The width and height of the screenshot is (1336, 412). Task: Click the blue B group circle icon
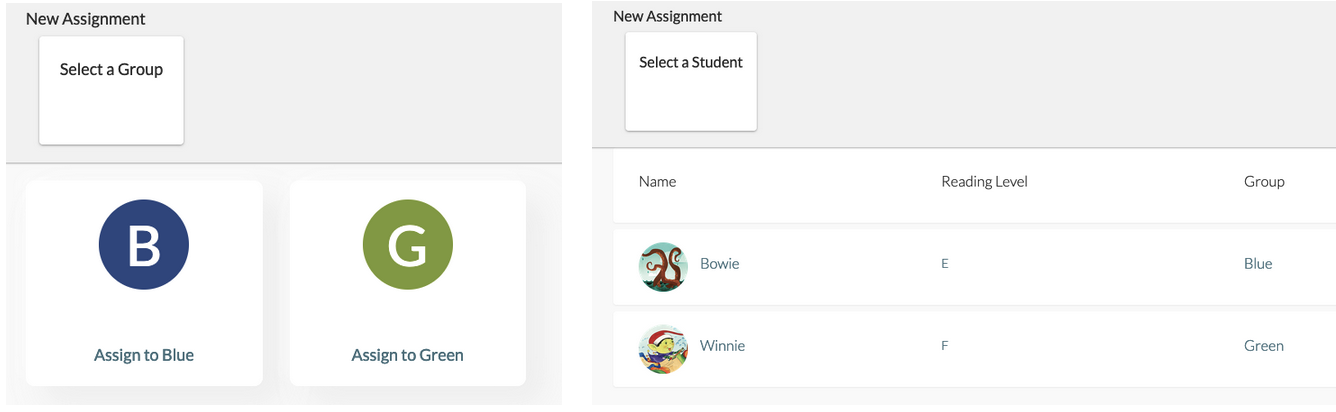(x=144, y=245)
